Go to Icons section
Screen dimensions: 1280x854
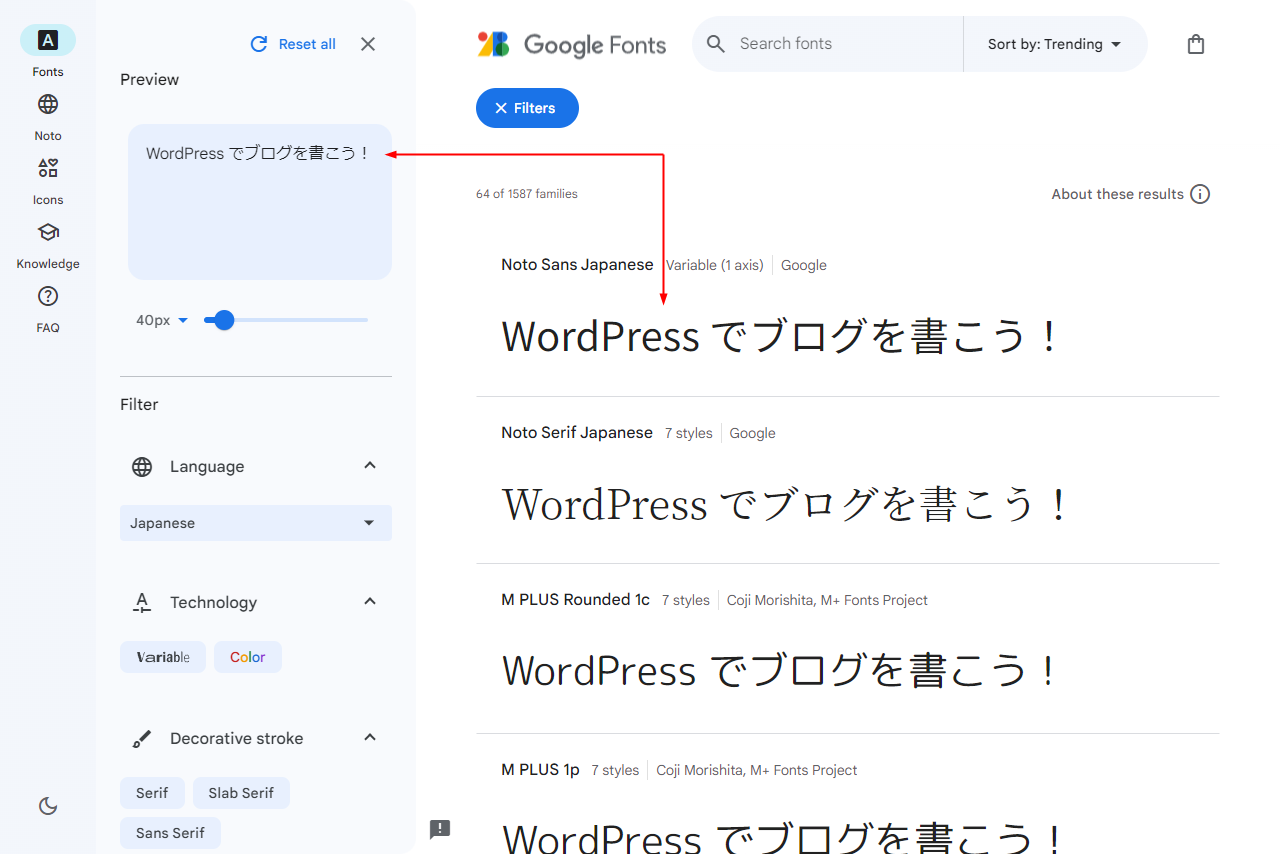48,168
